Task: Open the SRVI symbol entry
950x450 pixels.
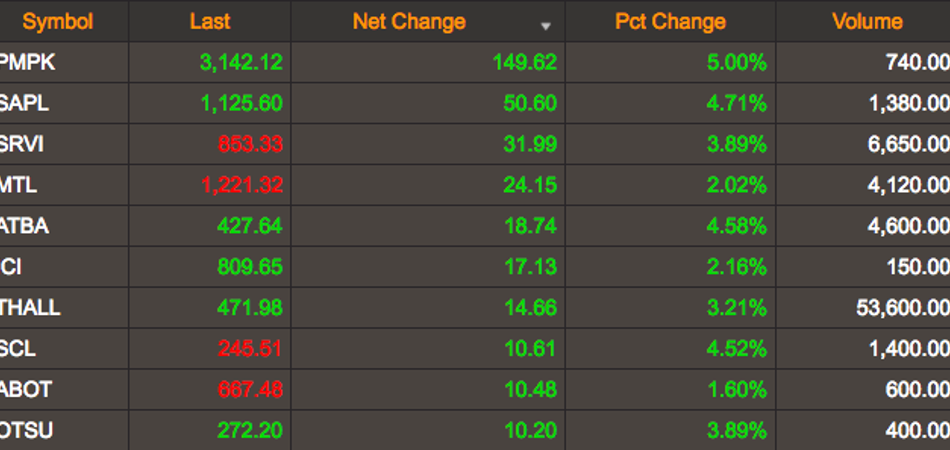Action: tap(22, 144)
